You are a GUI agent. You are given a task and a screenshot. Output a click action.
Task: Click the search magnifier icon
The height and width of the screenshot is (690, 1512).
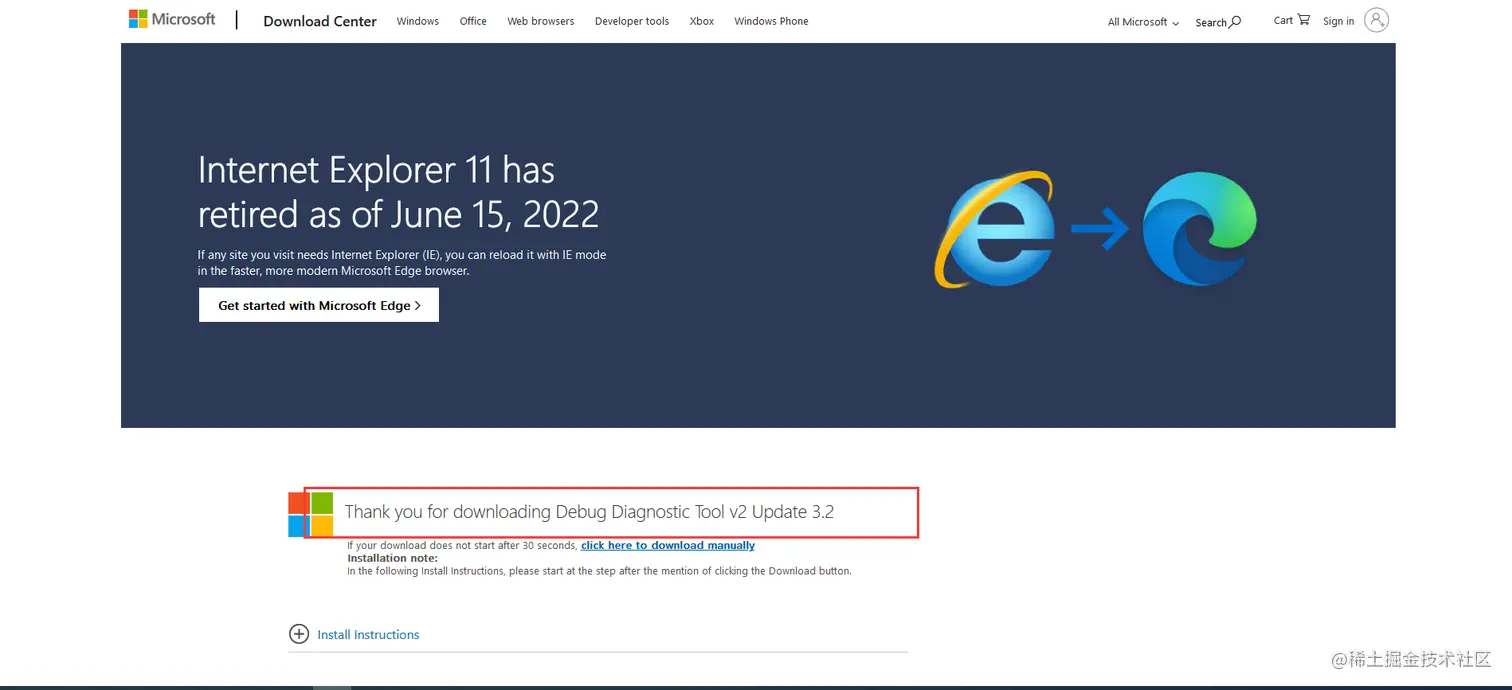click(1235, 21)
